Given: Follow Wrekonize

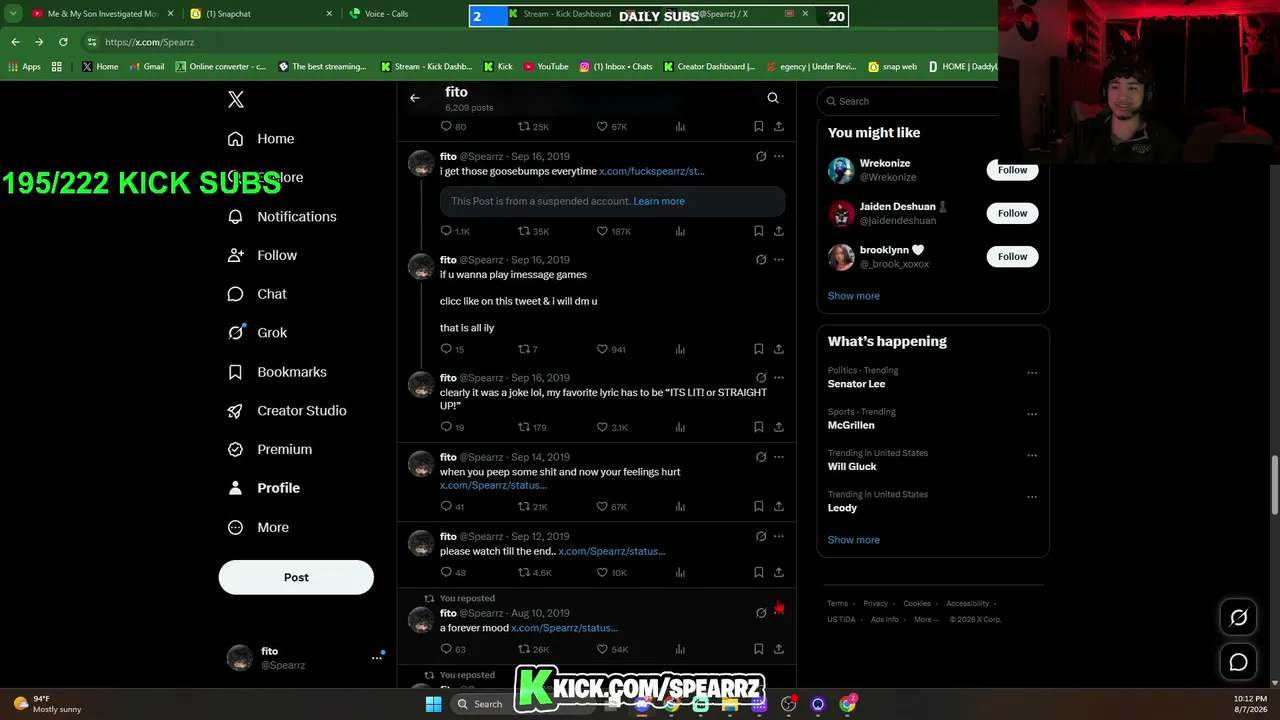Looking at the screenshot, I should [x=1012, y=170].
